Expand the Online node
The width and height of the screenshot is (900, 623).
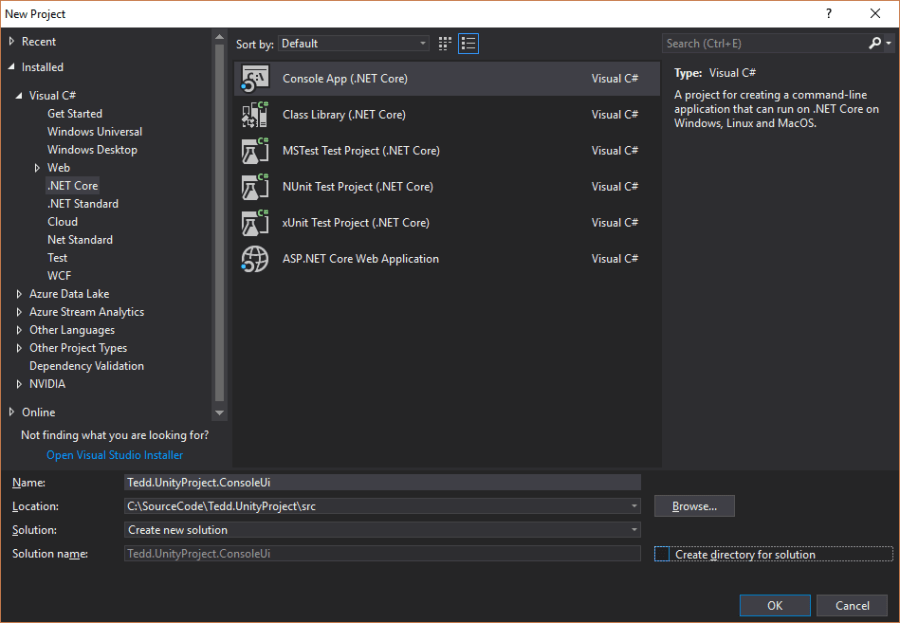point(11,412)
